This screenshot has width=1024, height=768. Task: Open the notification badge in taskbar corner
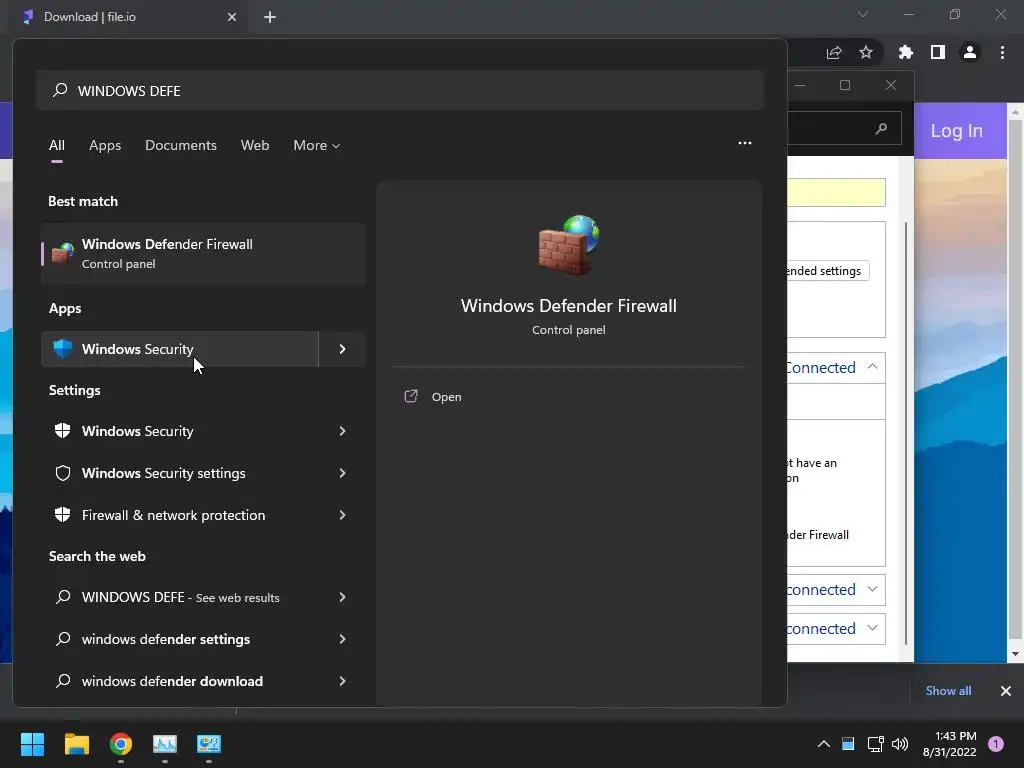click(996, 744)
